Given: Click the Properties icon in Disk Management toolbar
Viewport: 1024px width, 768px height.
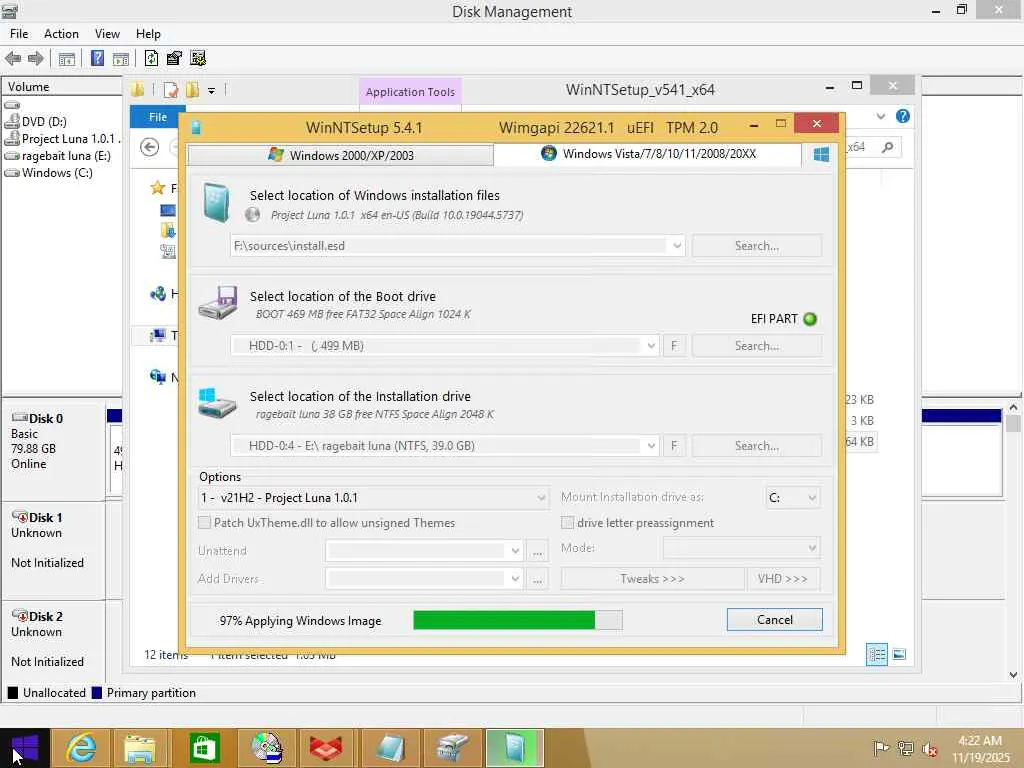Looking at the screenshot, I should coord(174,58).
